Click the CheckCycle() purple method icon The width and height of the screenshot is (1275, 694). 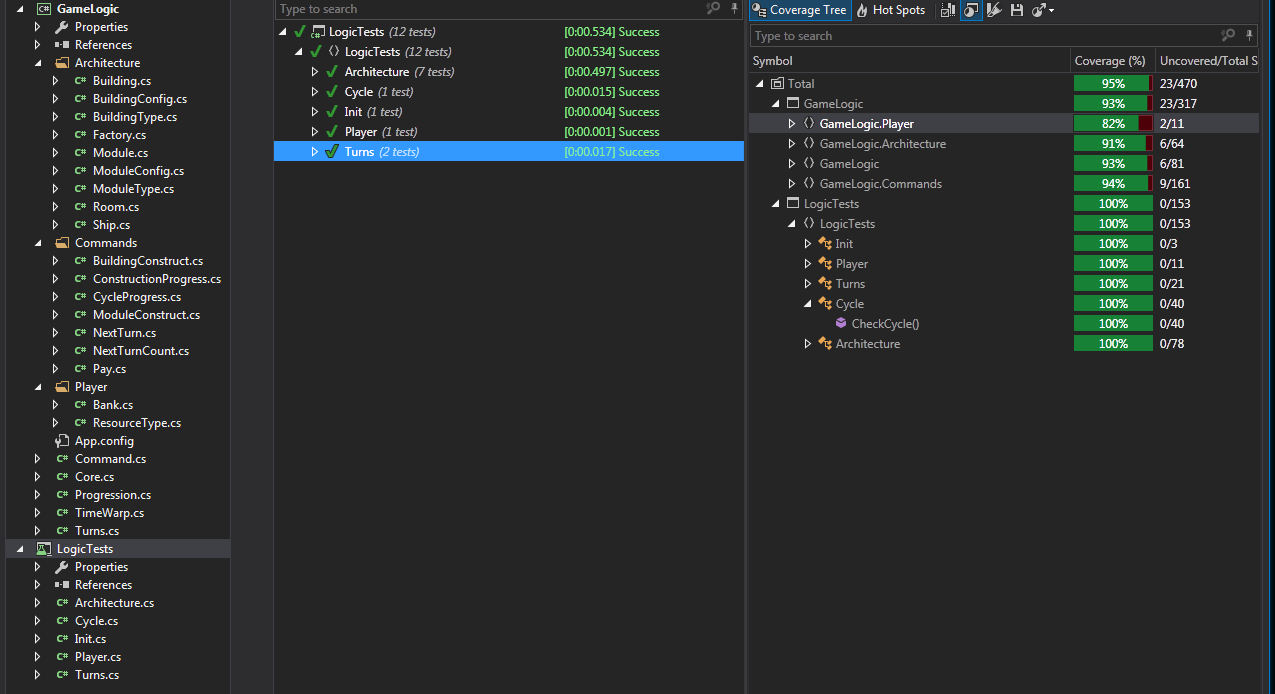pos(841,323)
